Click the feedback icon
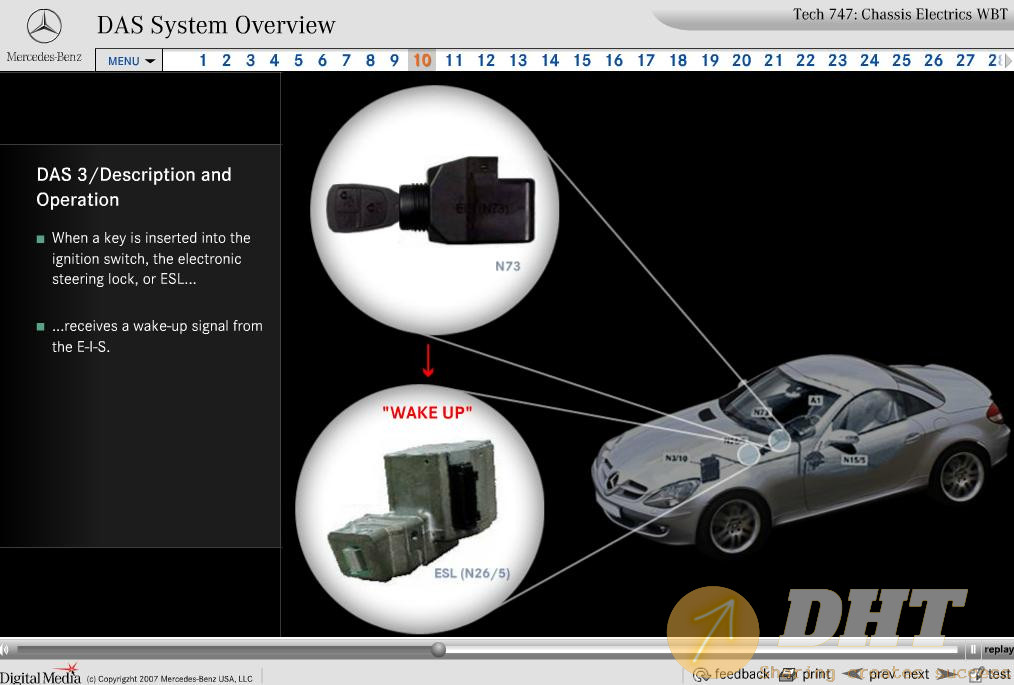Viewport: 1014px width, 685px height. (702, 675)
